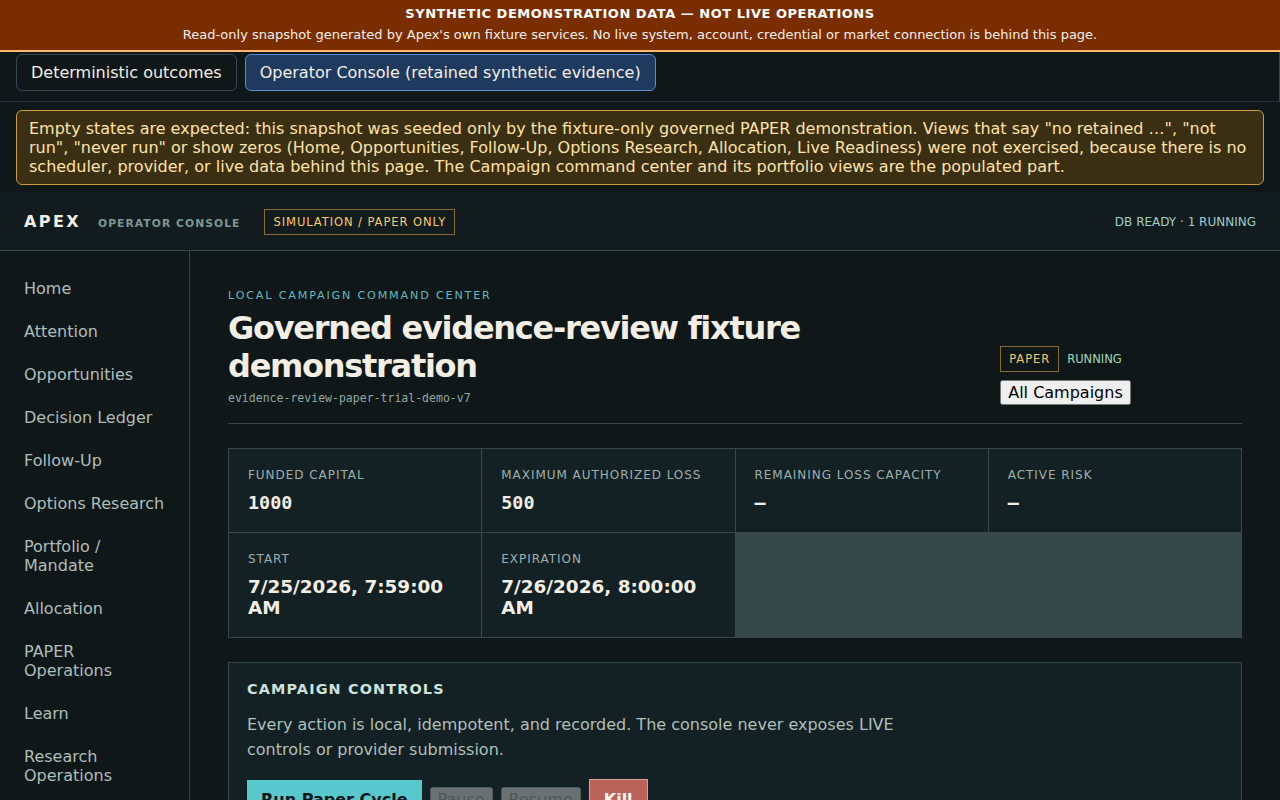Image resolution: width=1280 pixels, height=800 pixels.
Task: Click the SYNTHETIC DEMONSTRATION DATA banner title
Action: coord(640,14)
